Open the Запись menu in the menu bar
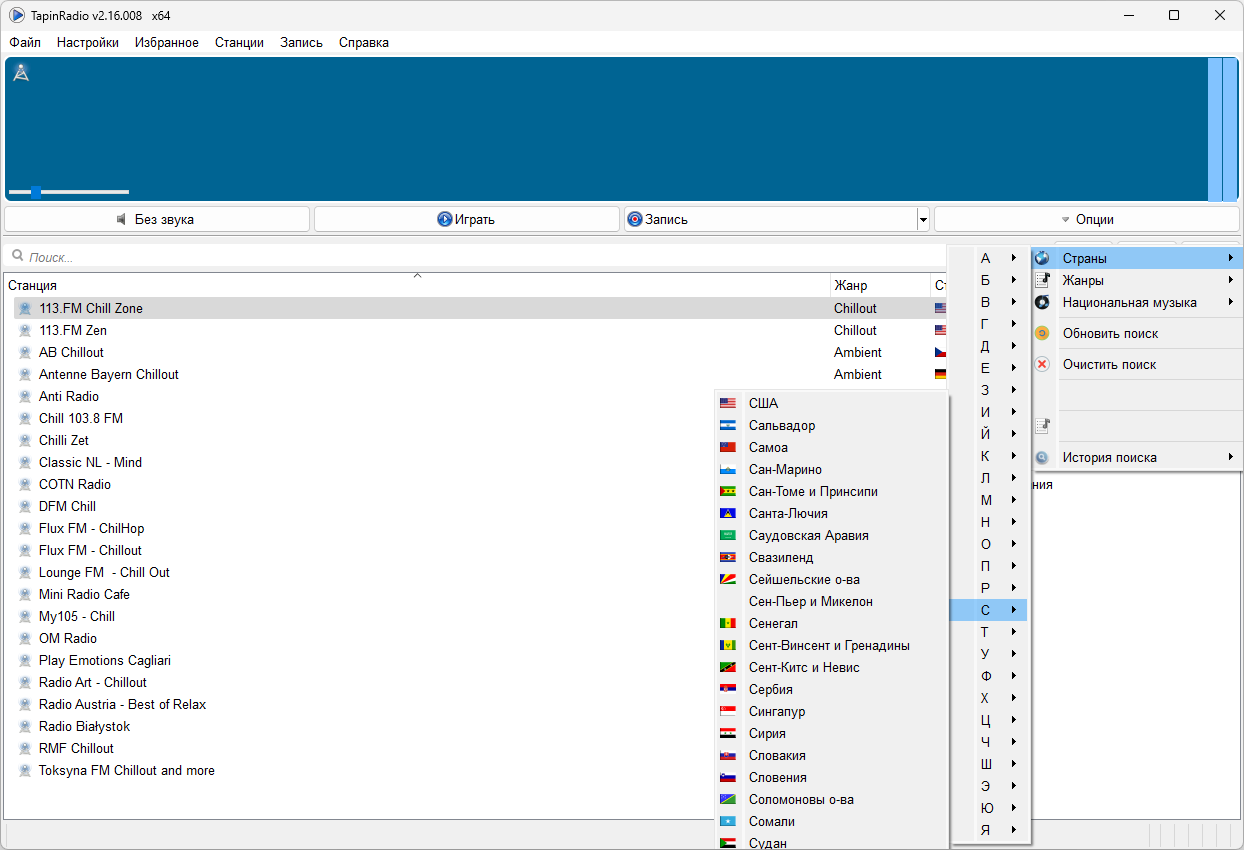This screenshot has height=850, width=1244. (301, 42)
